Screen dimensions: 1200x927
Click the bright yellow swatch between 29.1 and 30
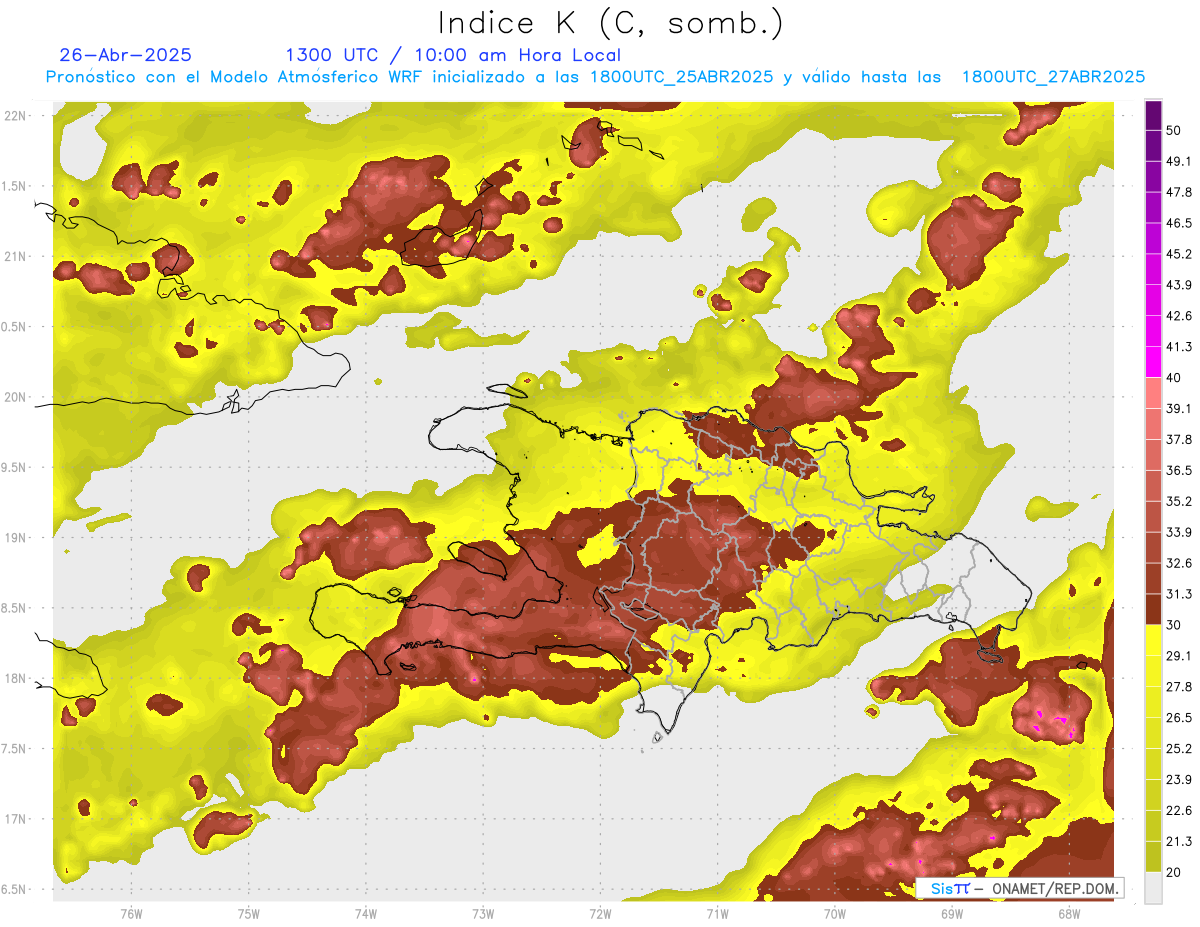[x=1153, y=640]
